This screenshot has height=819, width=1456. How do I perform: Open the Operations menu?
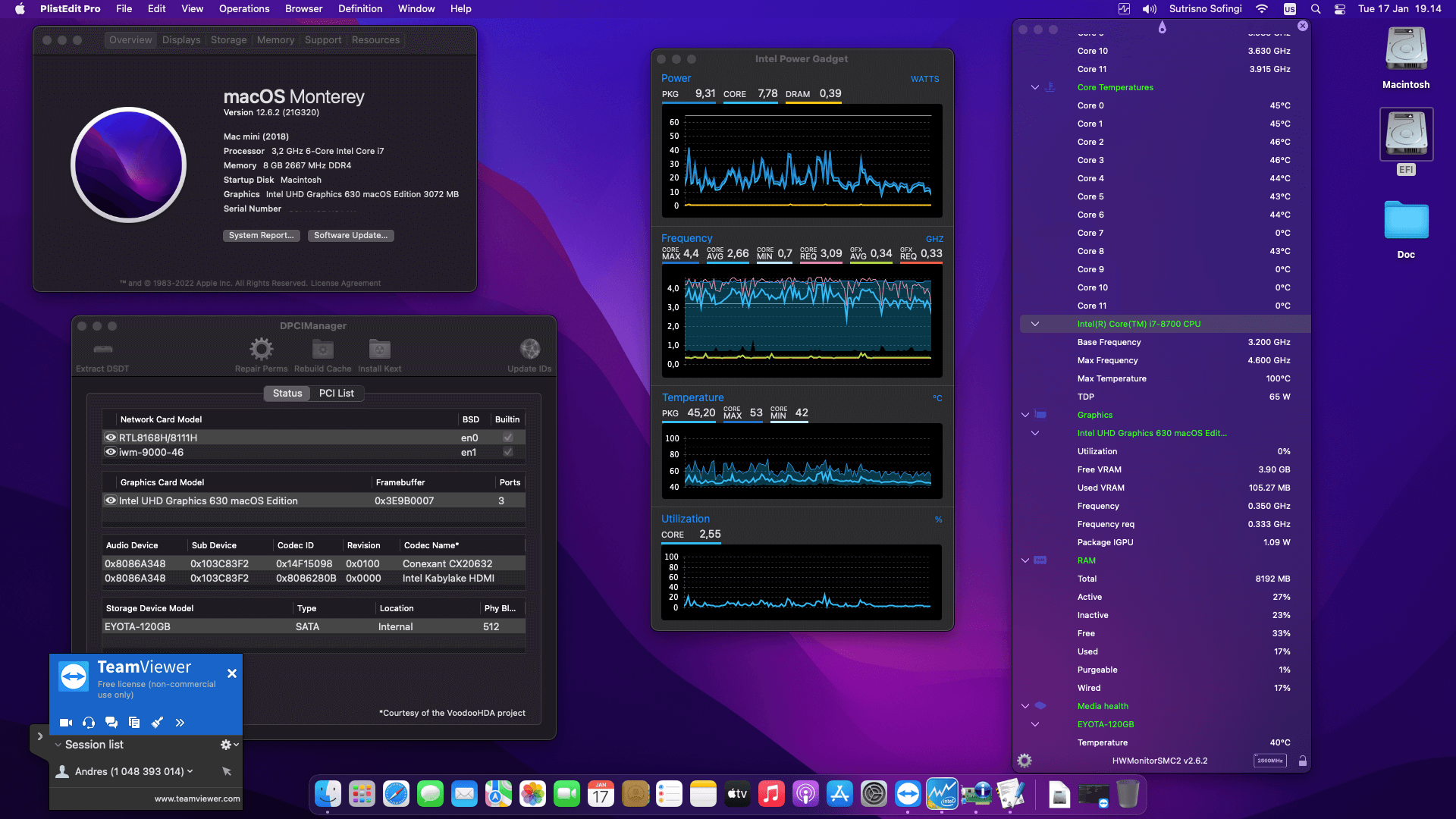coord(244,9)
